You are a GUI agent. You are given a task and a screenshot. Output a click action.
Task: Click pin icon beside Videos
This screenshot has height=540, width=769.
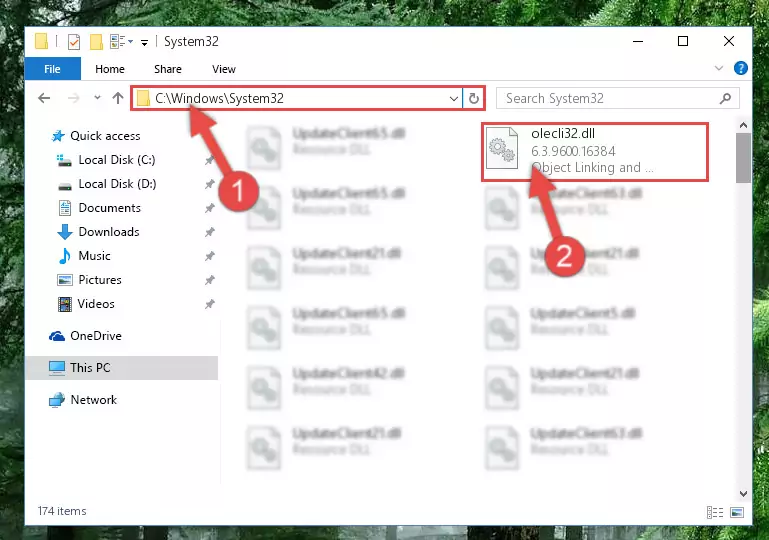[209, 304]
